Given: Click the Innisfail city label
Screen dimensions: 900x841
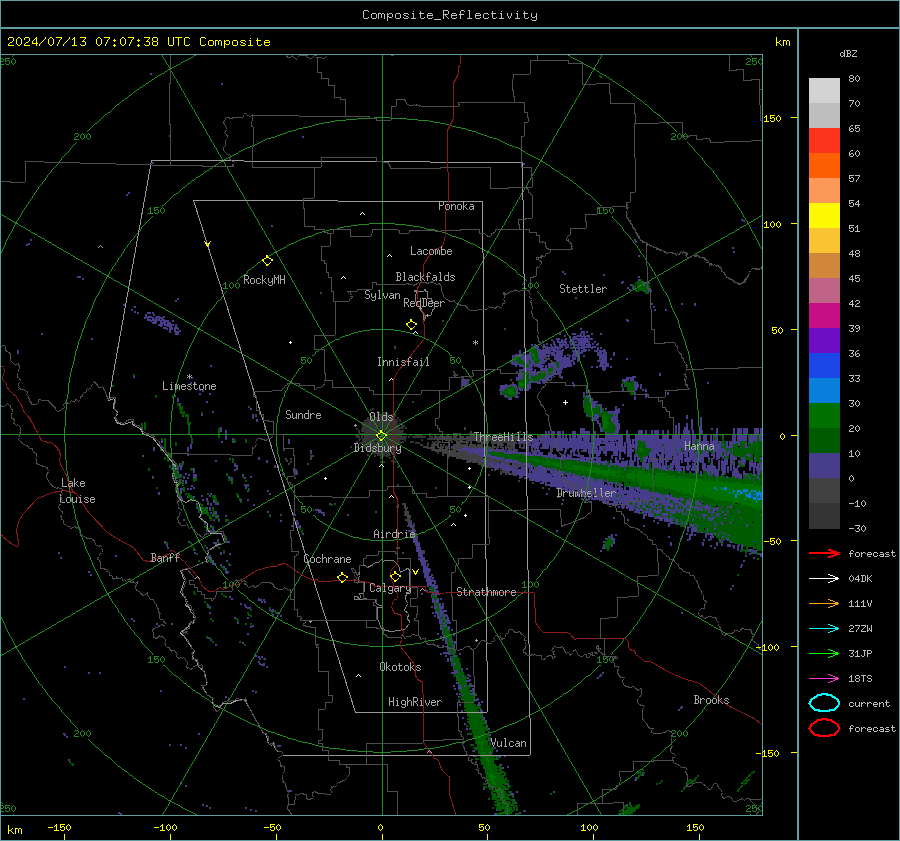Looking at the screenshot, I should point(403,362).
